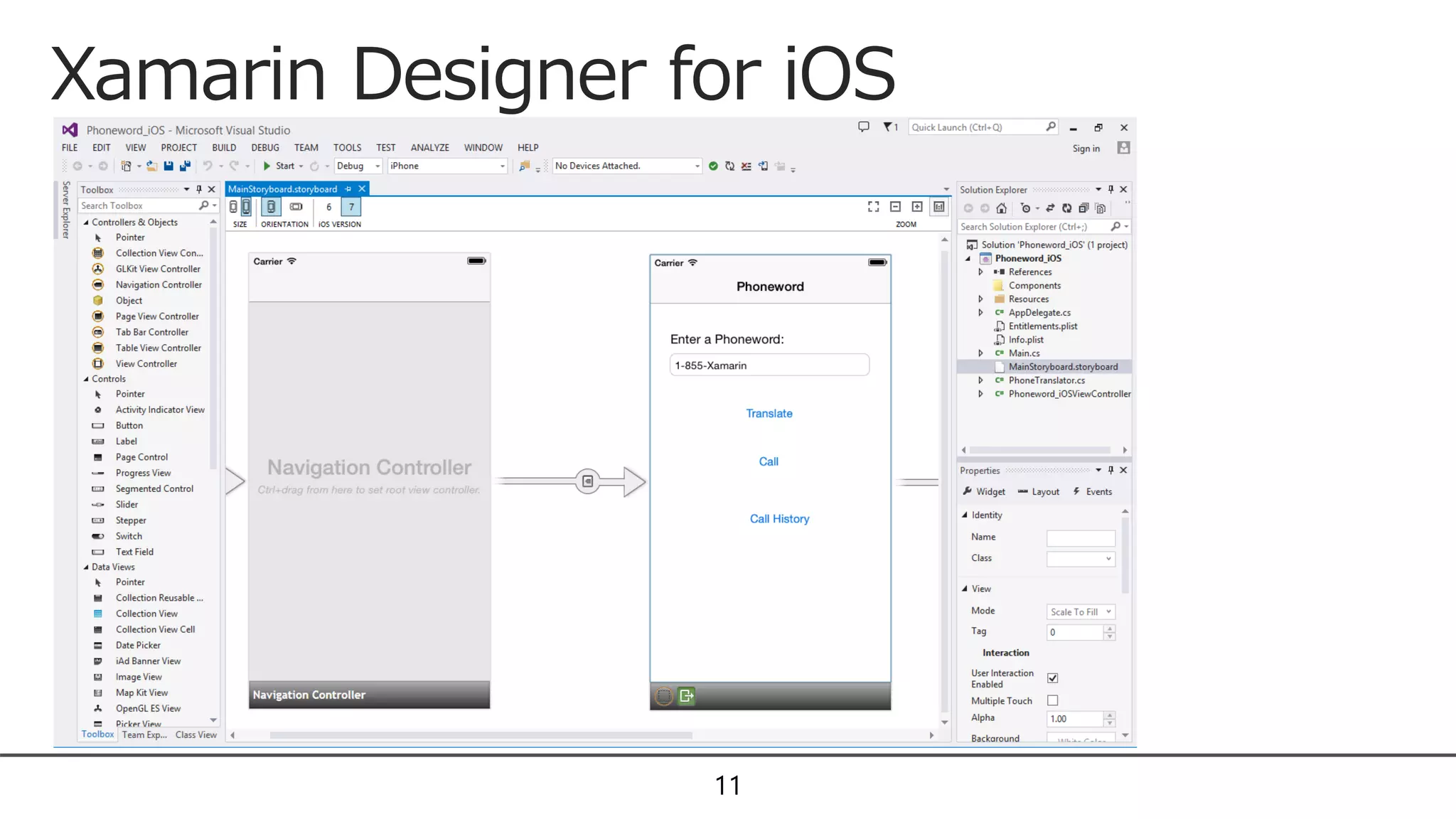The height and width of the screenshot is (819, 1456).
Task: Click the View Controller dock icon
Action: [664, 696]
